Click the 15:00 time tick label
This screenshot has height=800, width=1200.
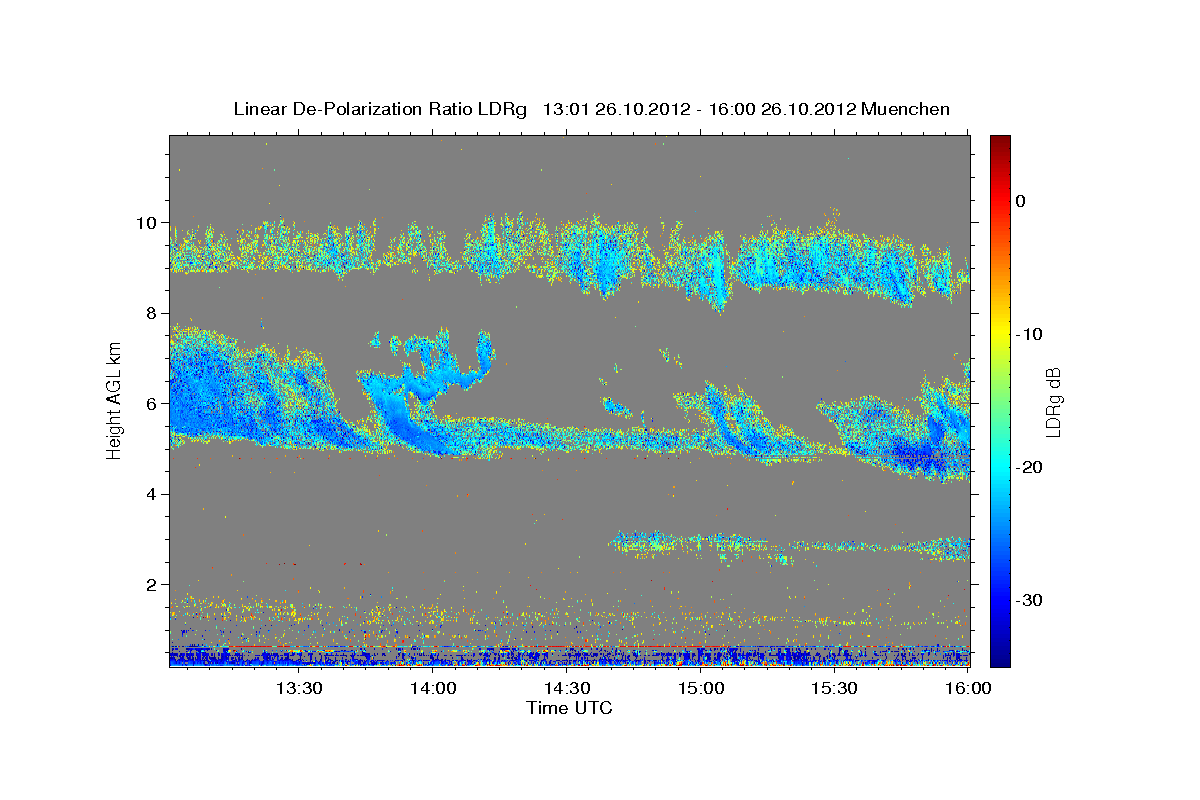pyautogui.click(x=701, y=688)
